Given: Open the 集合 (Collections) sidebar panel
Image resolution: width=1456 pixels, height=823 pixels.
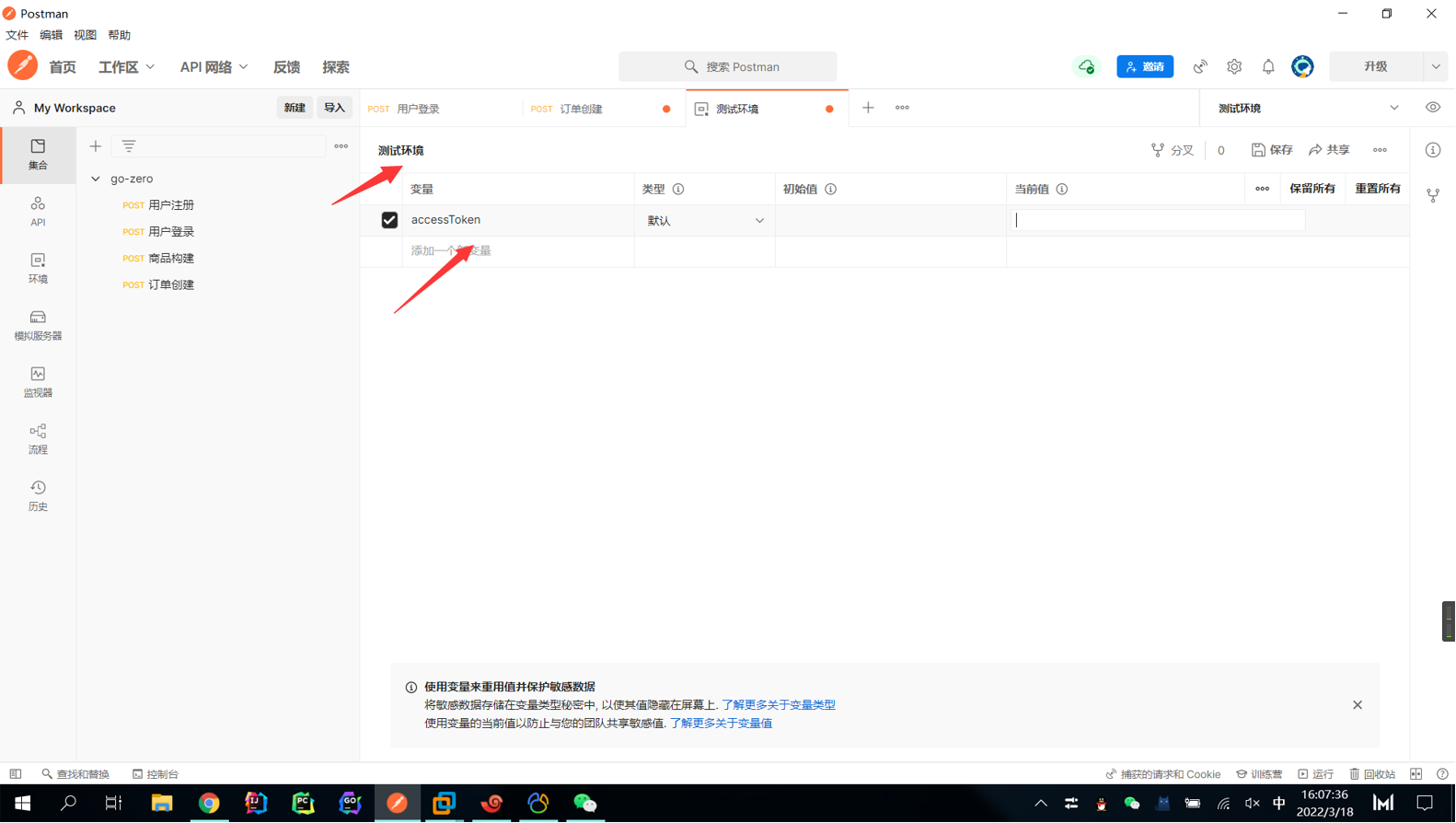Looking at the screenshot, I should click(38, 155).
